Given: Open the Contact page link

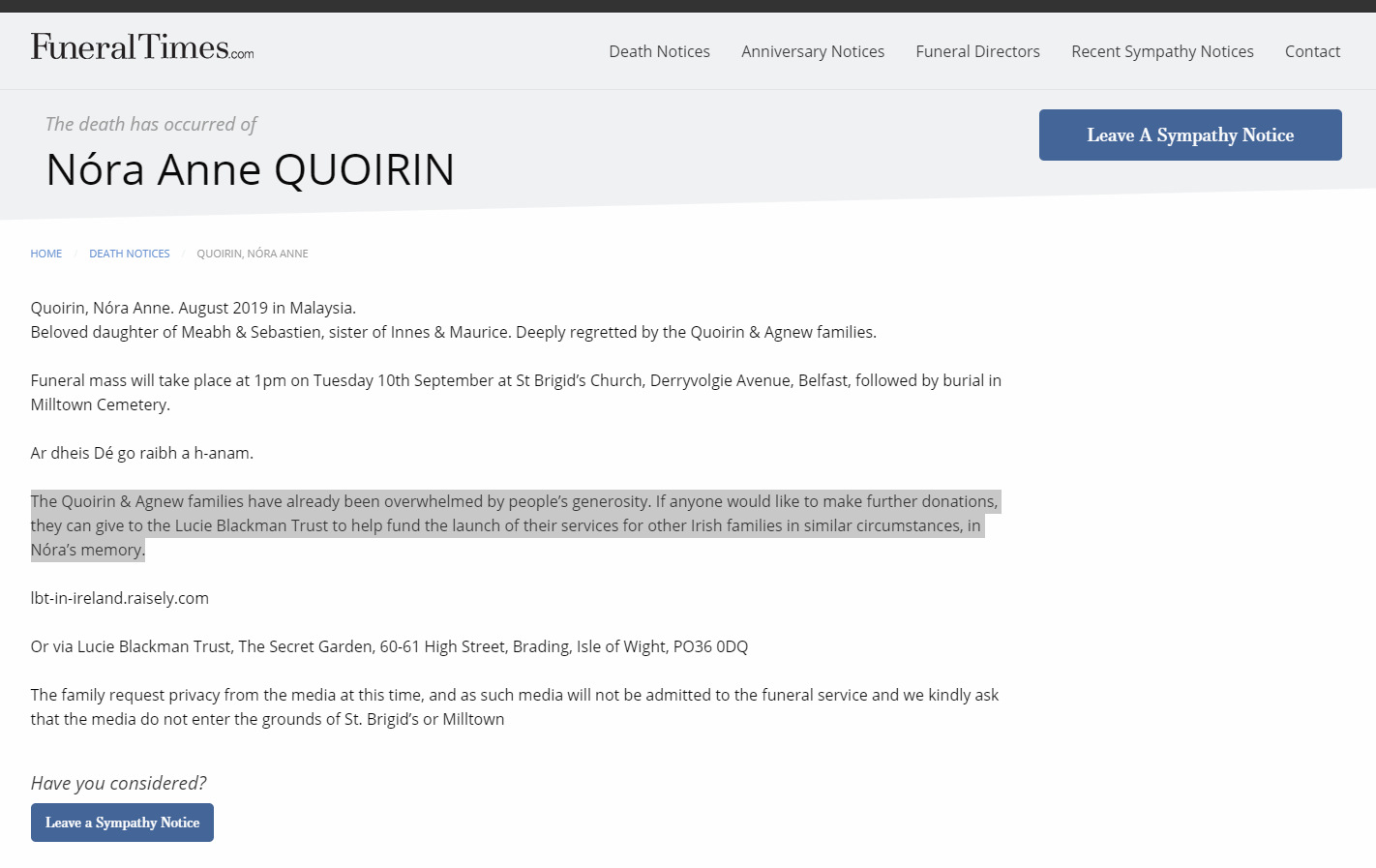Looking at the screenshot, I should click(x=1311, y=51).
